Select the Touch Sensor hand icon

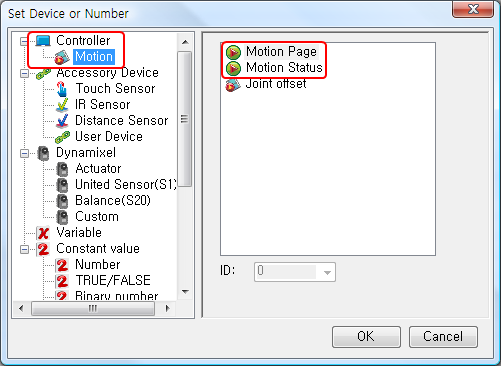click(62, 89)
